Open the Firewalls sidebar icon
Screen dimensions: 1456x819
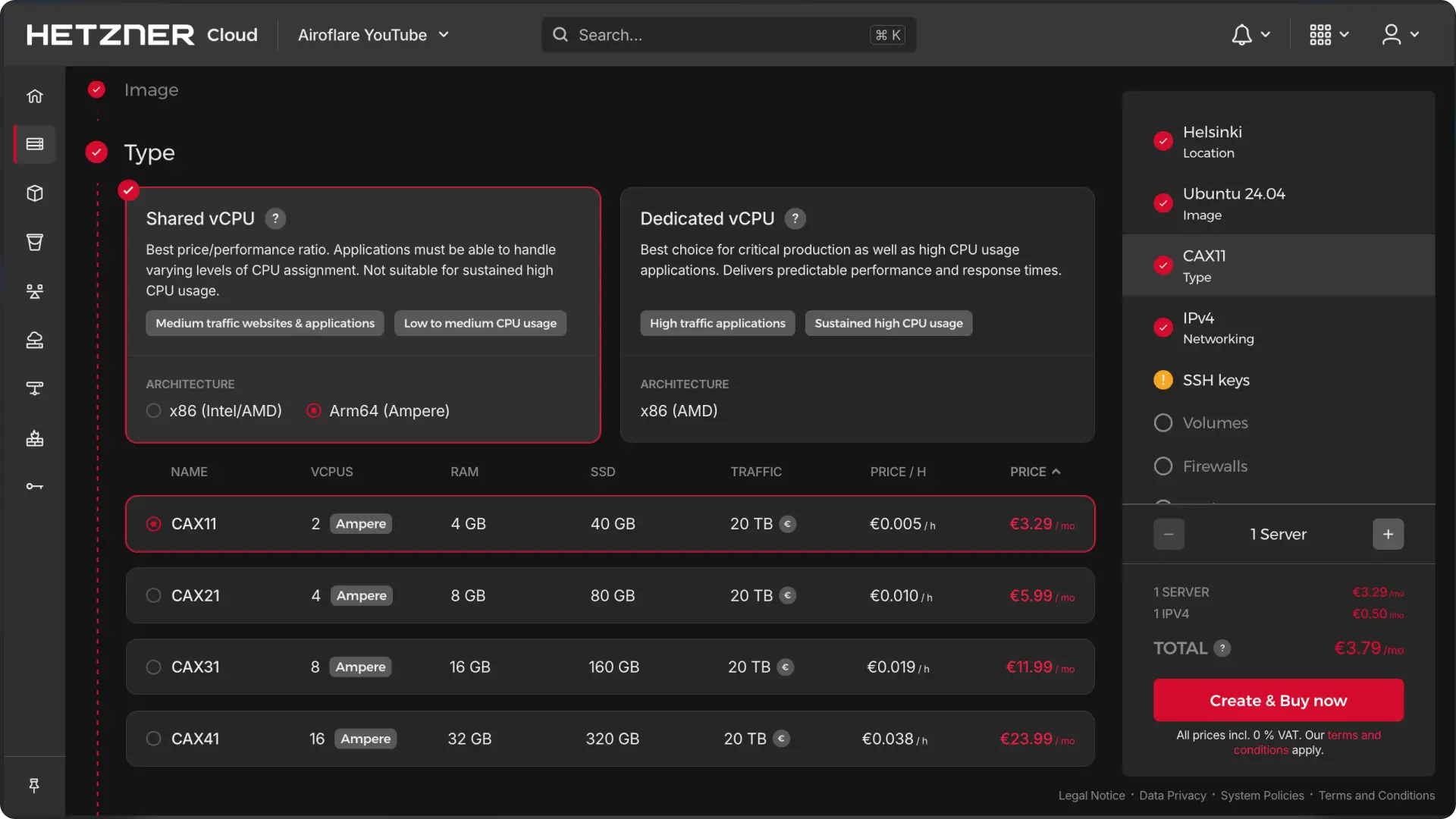(35, 438)
